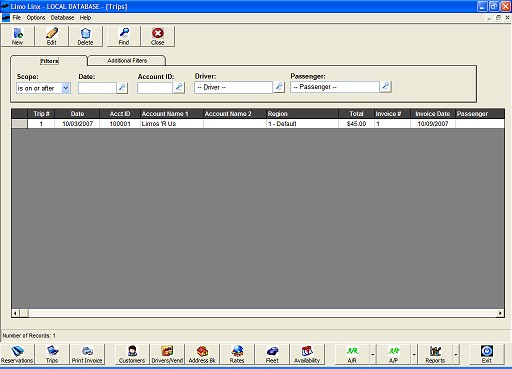Expand the Scope dropdown arrow
The width and height of the screenshot is (512, 369).
tap(66, 88)
